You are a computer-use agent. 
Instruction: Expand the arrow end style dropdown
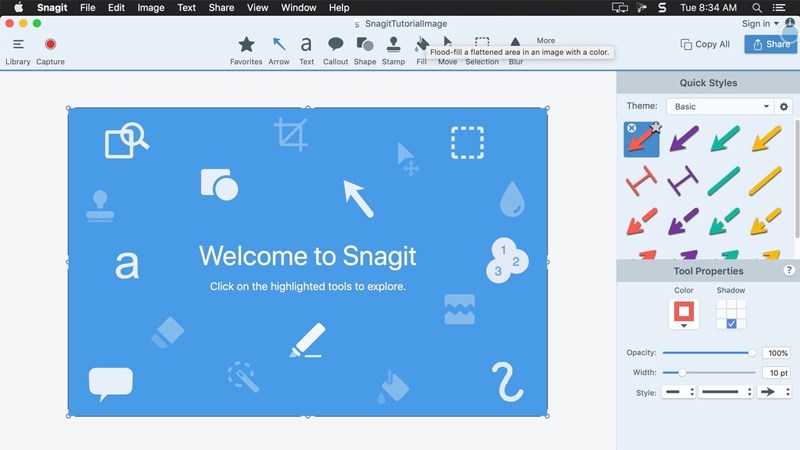click(773, 393)
